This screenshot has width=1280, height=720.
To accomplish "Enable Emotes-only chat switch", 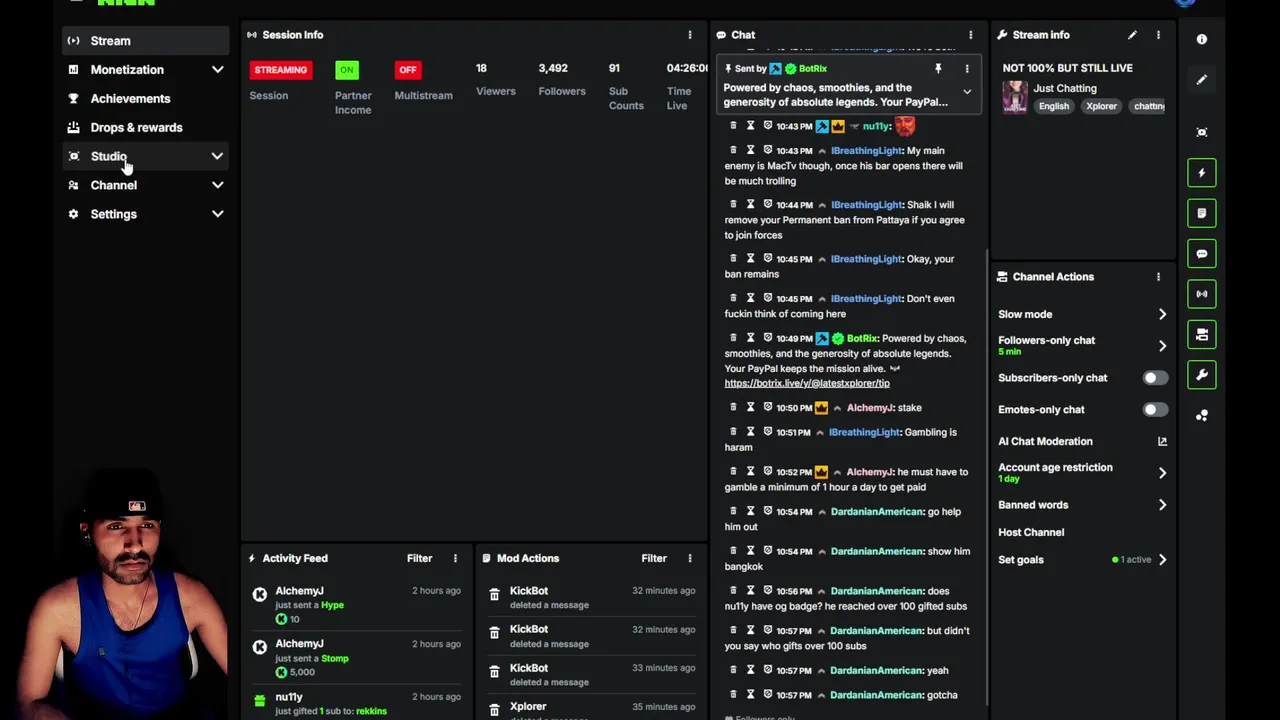I will pyautogui.click(x=1155, y=409).
